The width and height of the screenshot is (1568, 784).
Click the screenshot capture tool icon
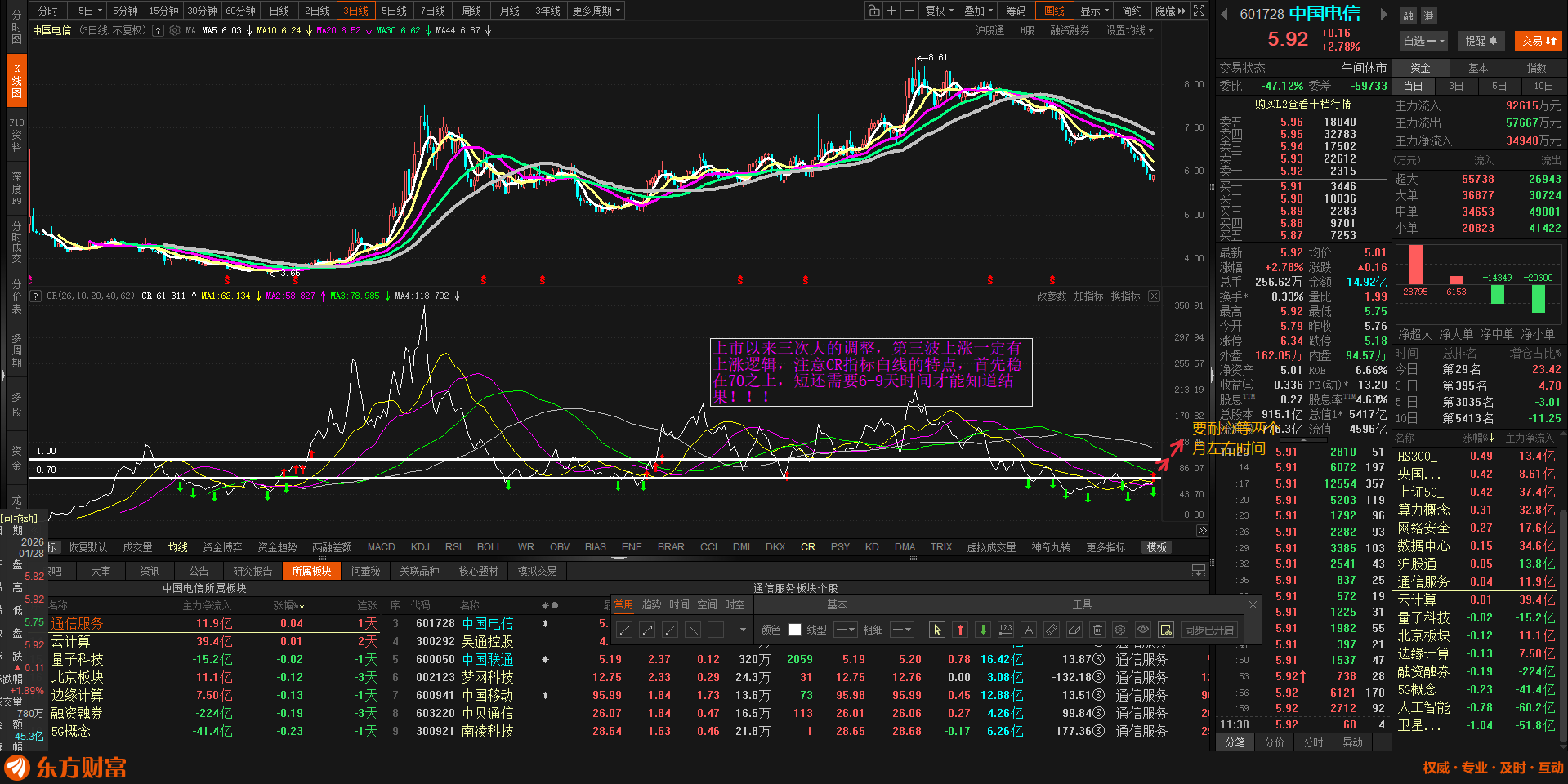coord(1166,630)
